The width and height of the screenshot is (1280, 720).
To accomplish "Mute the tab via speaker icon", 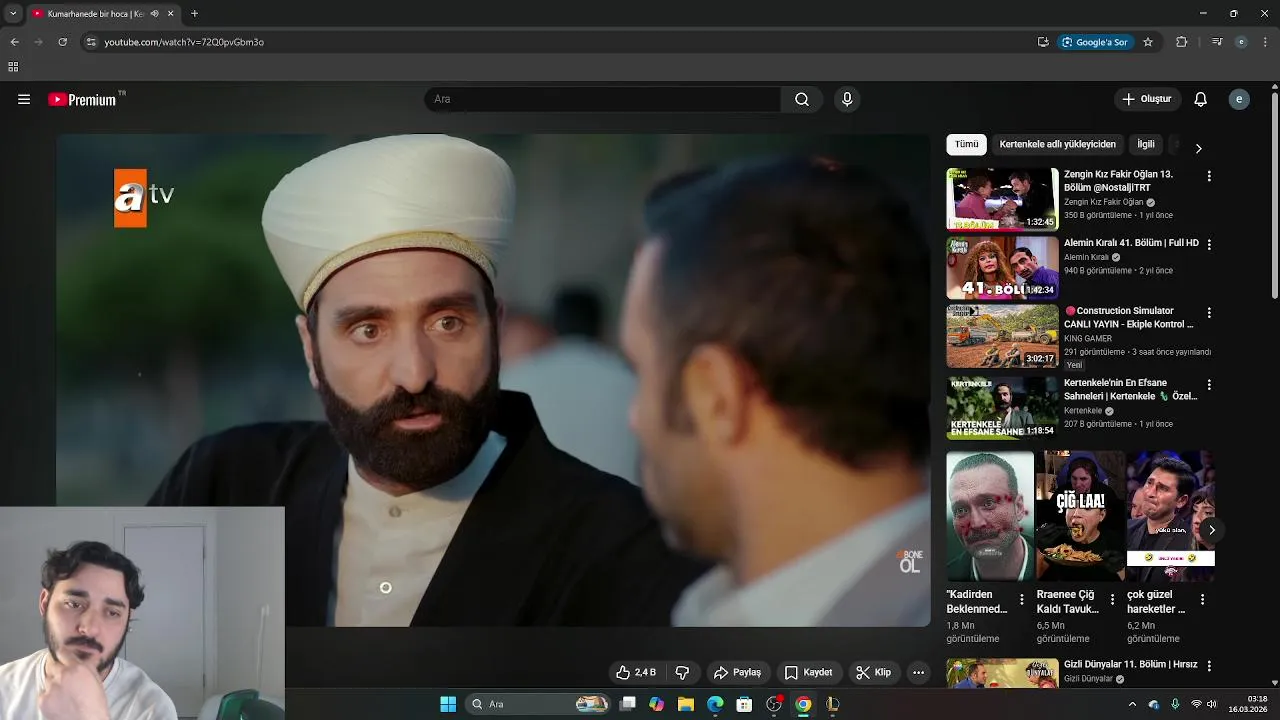I will [x=154, y=14].
